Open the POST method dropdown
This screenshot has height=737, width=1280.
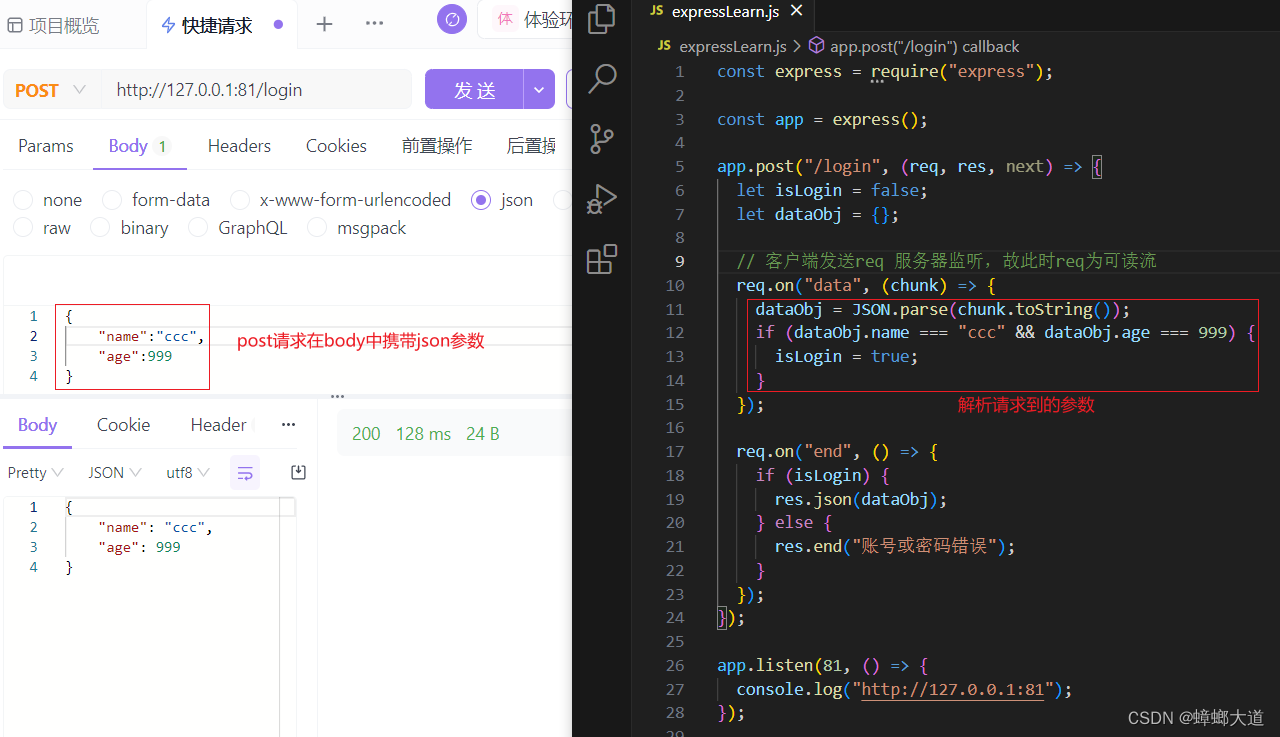coord(51,90)
